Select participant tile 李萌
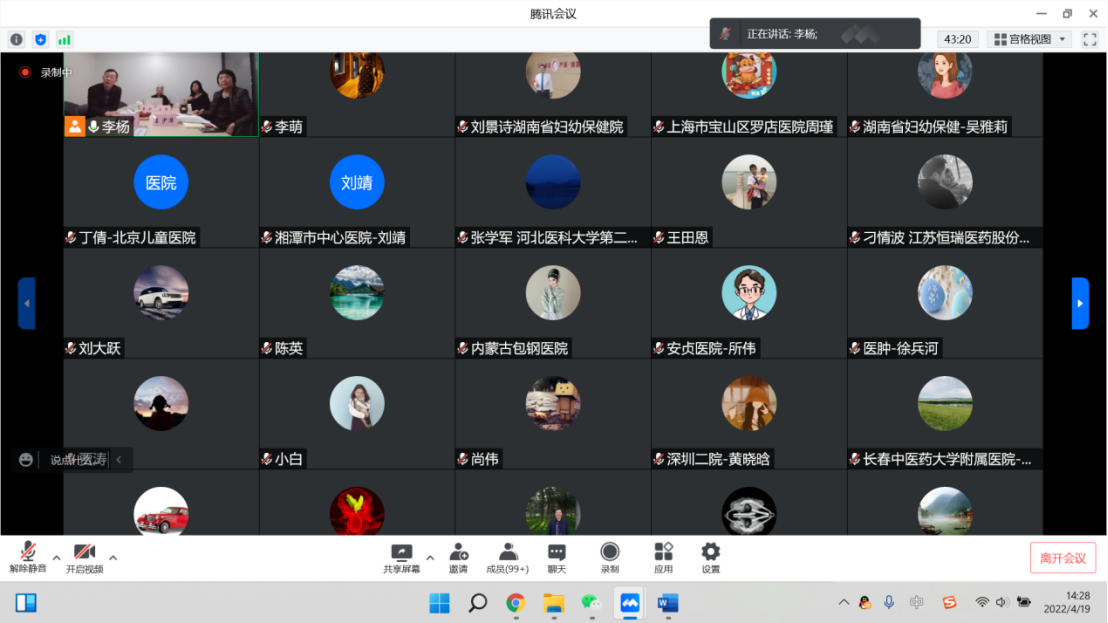This screenshot has width=1108, height=623. 357,94
